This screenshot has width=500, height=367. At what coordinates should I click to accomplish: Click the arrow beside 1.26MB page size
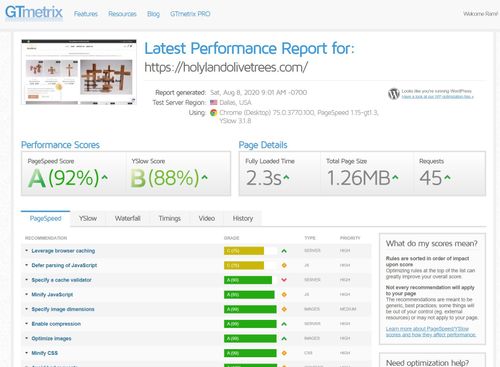click(395, 177)
